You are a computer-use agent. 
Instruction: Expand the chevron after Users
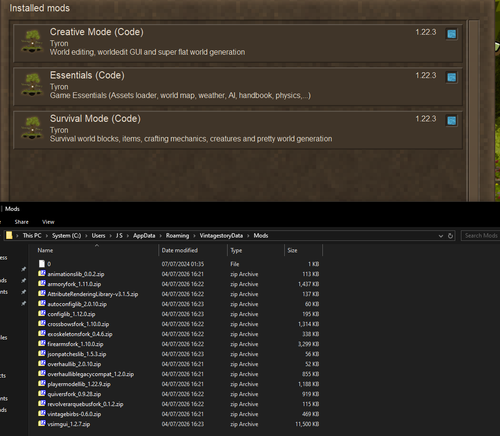click(x=110, y=236)
